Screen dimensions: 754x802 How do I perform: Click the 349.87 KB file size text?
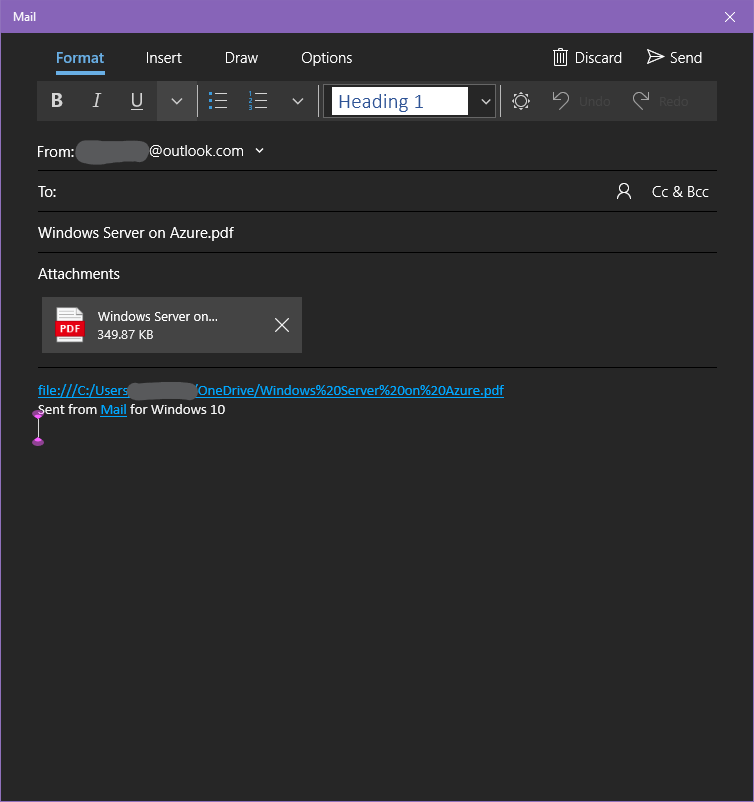pos(125,335)
